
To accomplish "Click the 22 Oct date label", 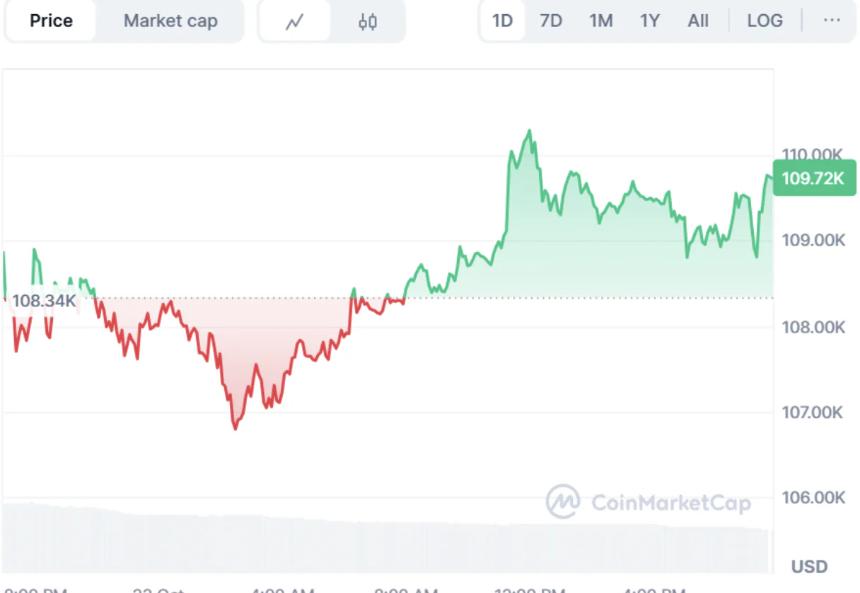I will click(156, 589).
